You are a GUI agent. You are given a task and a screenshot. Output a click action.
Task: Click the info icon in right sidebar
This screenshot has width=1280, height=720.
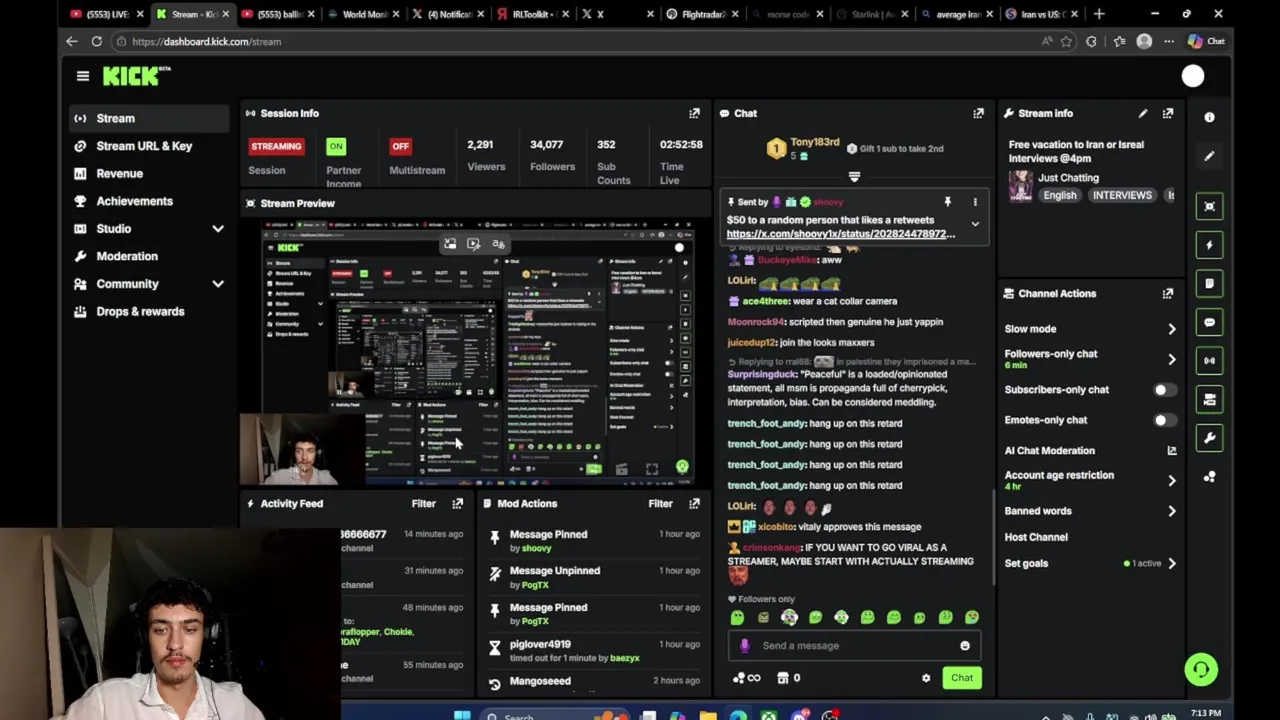(x=1209, y=117)
